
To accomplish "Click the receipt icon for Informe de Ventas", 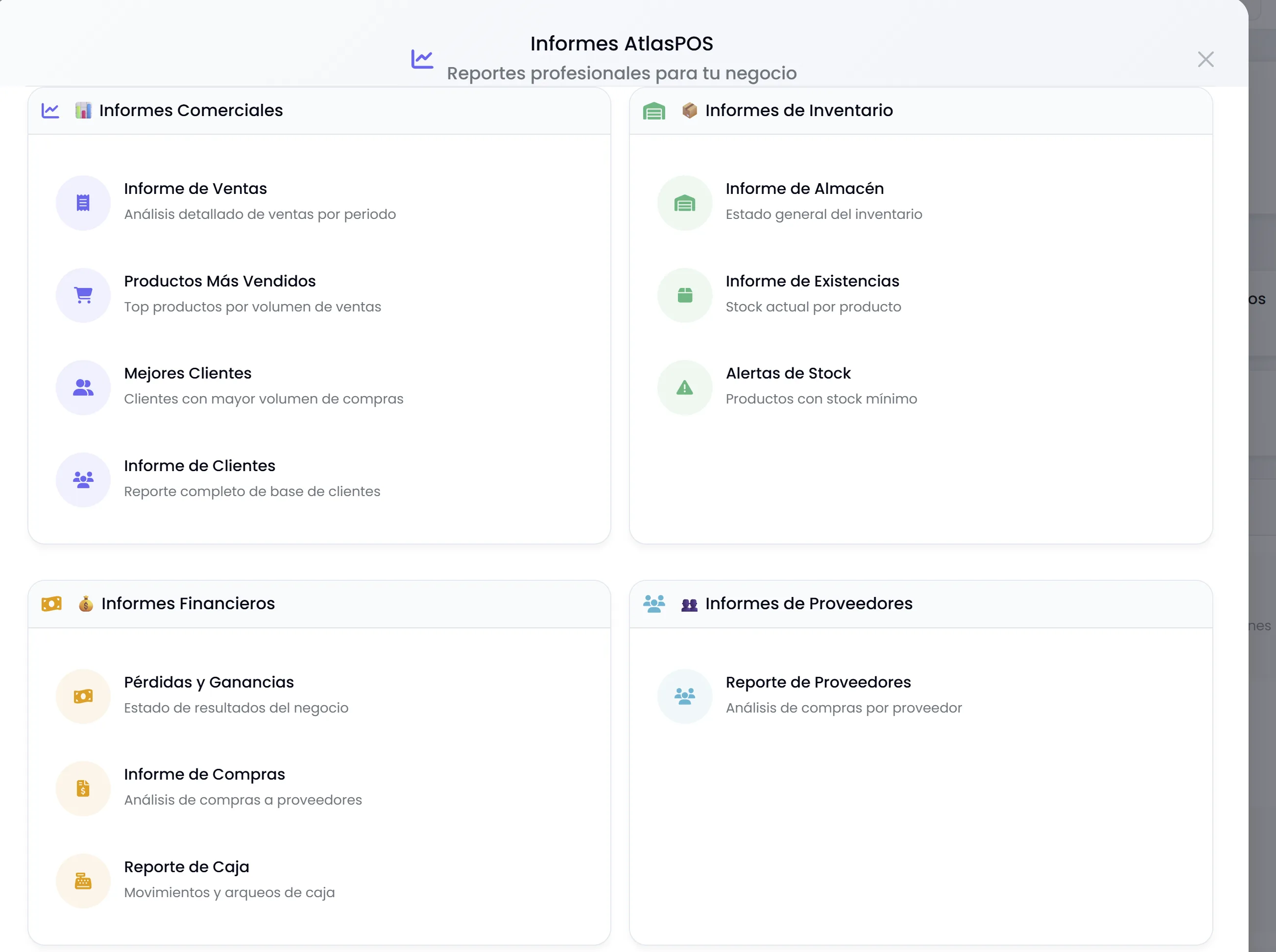I will [83, 203].
